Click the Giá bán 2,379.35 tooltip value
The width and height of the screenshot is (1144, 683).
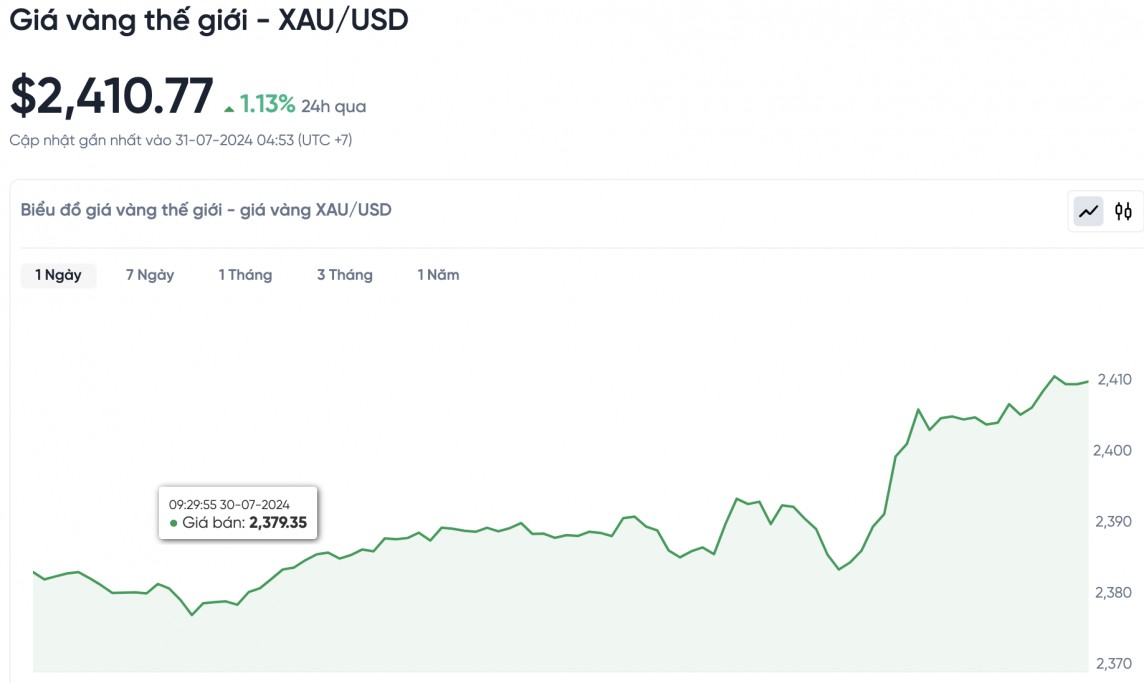click(277, 523)
